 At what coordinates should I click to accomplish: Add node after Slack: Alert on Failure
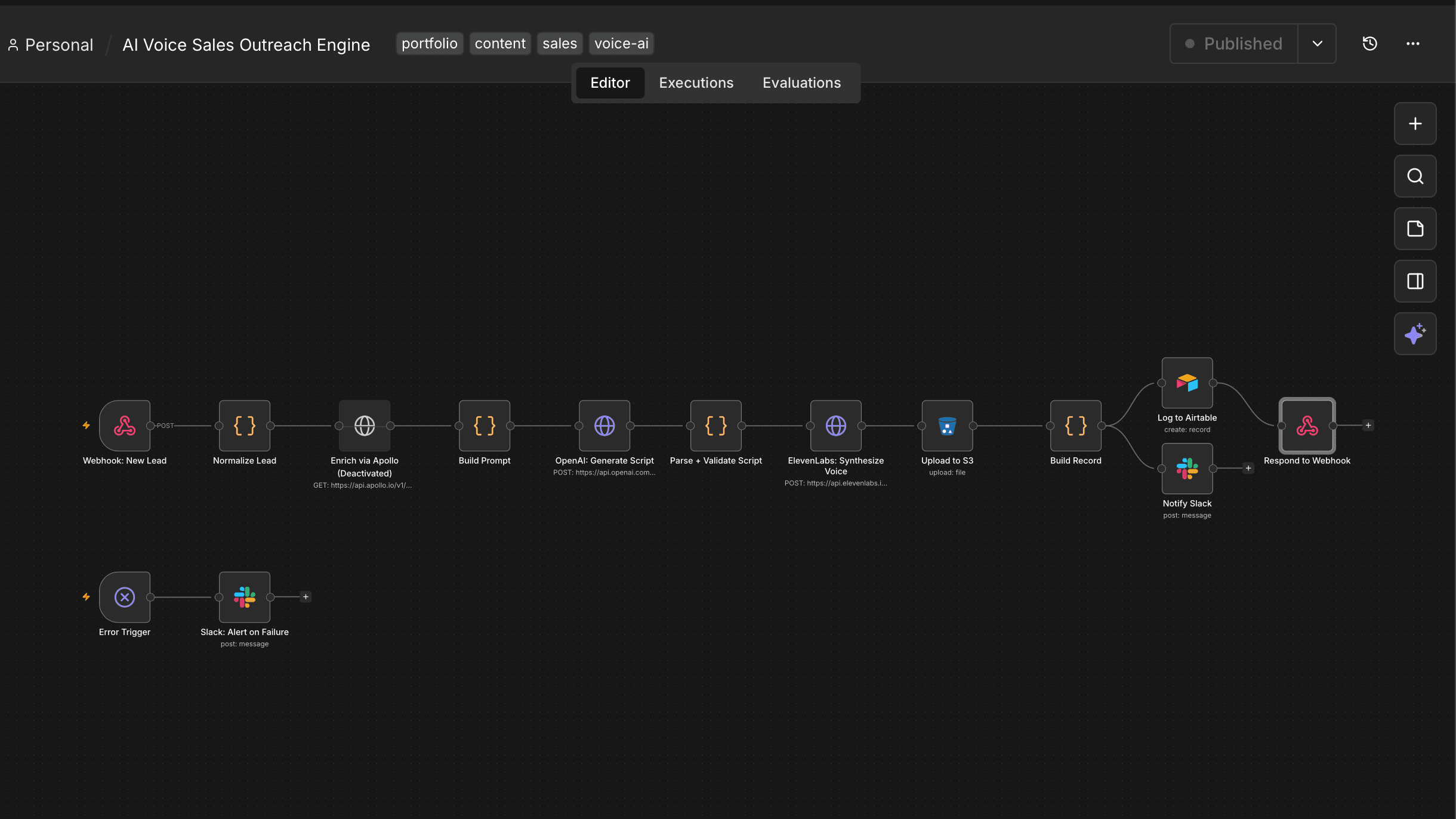306,597
